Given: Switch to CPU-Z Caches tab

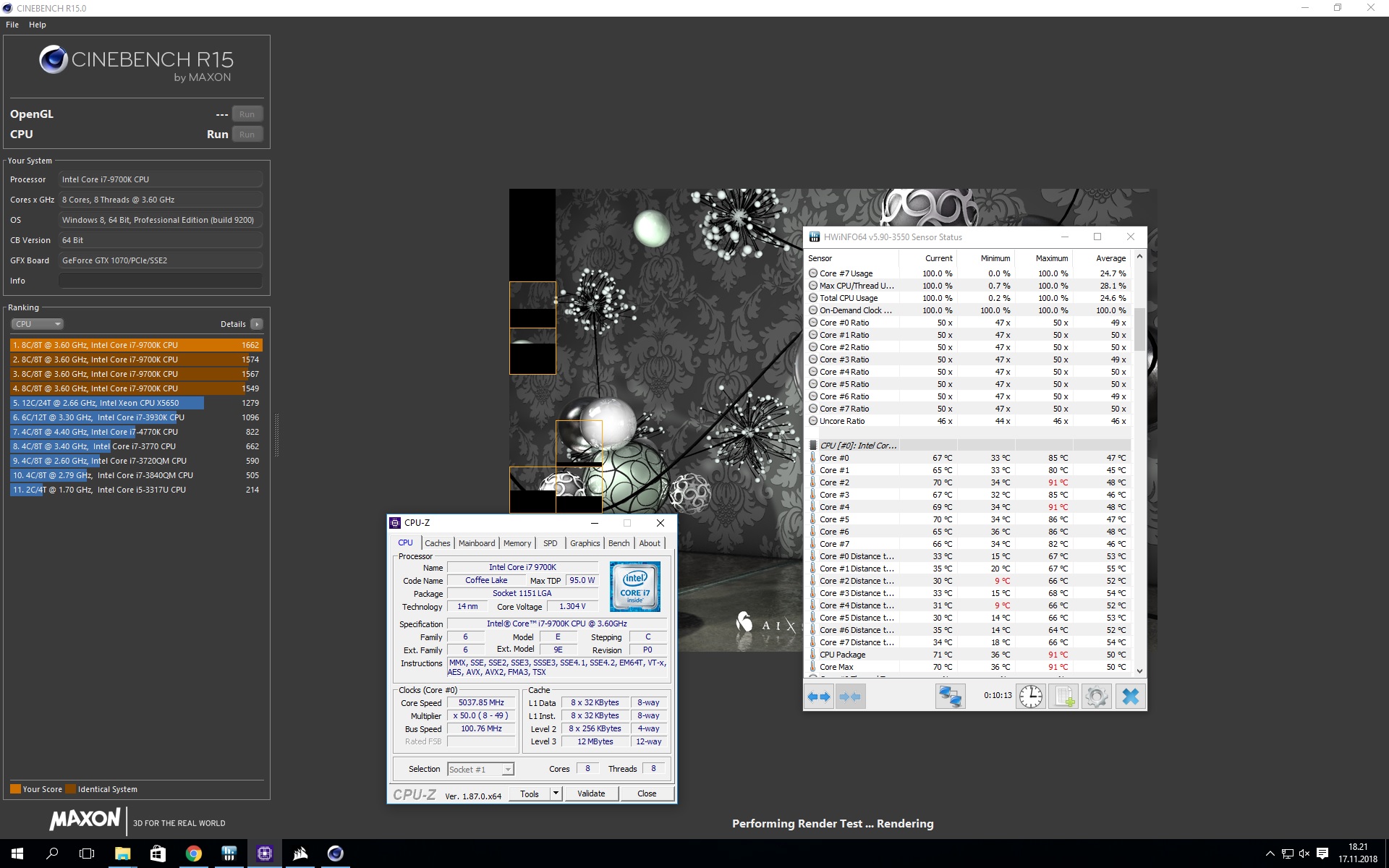Looking at the screenshot, I should point(438,543).
